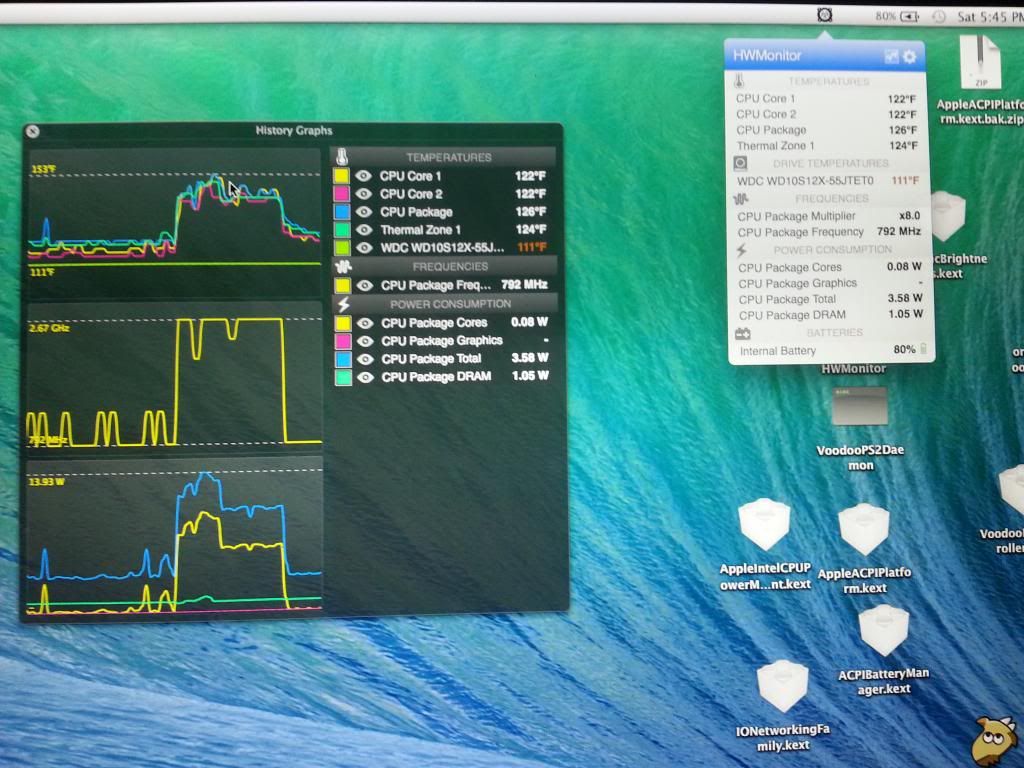Select CPU Package Graphics row in popup
The height and width of the screenshot is (768, 1024).
(829, 283)
